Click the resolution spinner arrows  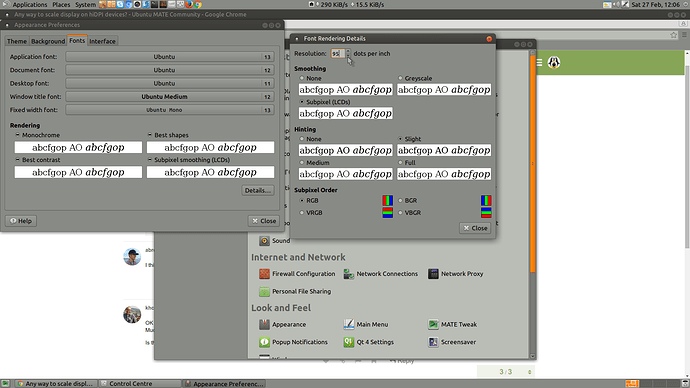point(348,53)
